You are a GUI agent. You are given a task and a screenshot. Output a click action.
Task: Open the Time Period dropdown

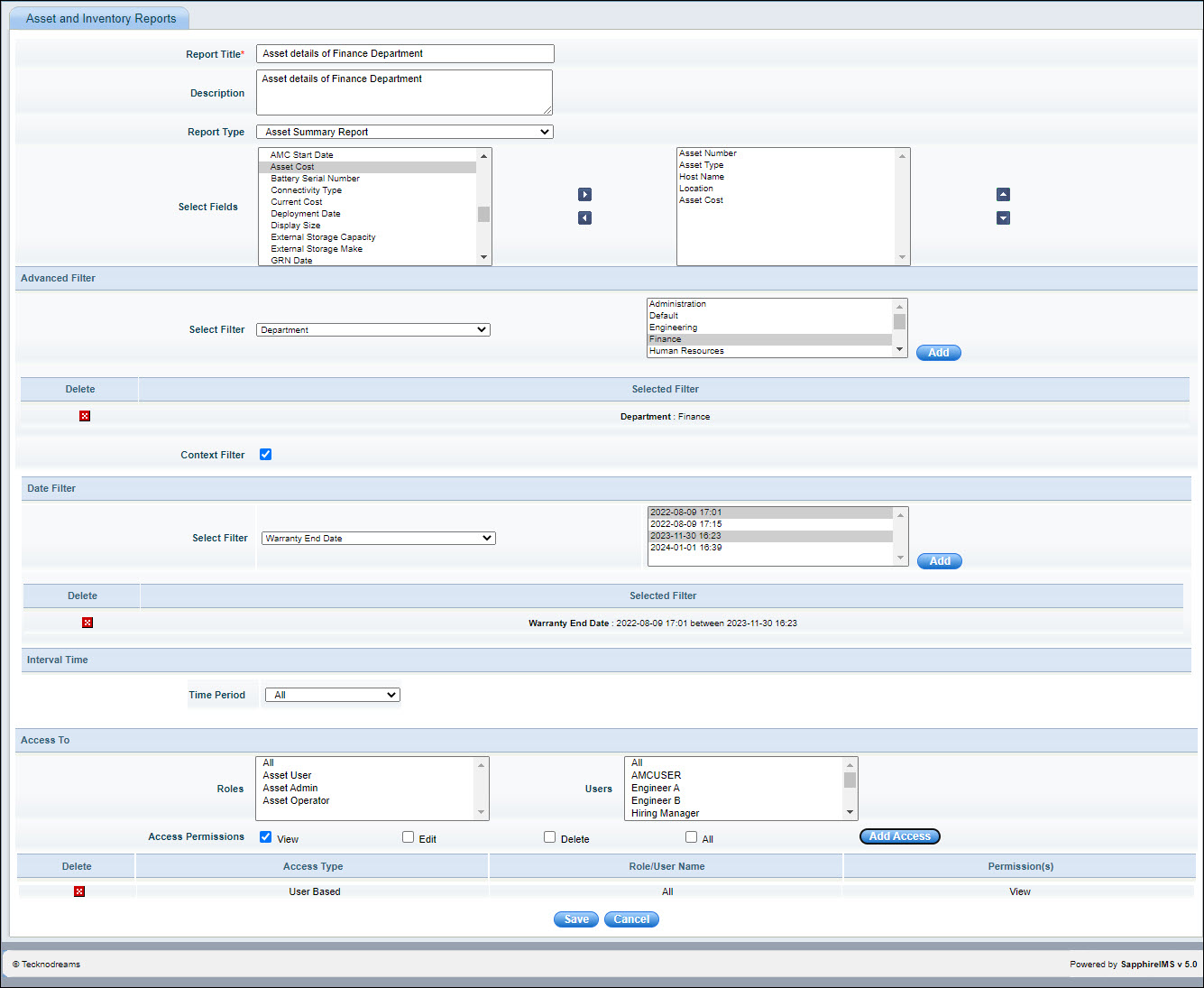coord(332,695)
